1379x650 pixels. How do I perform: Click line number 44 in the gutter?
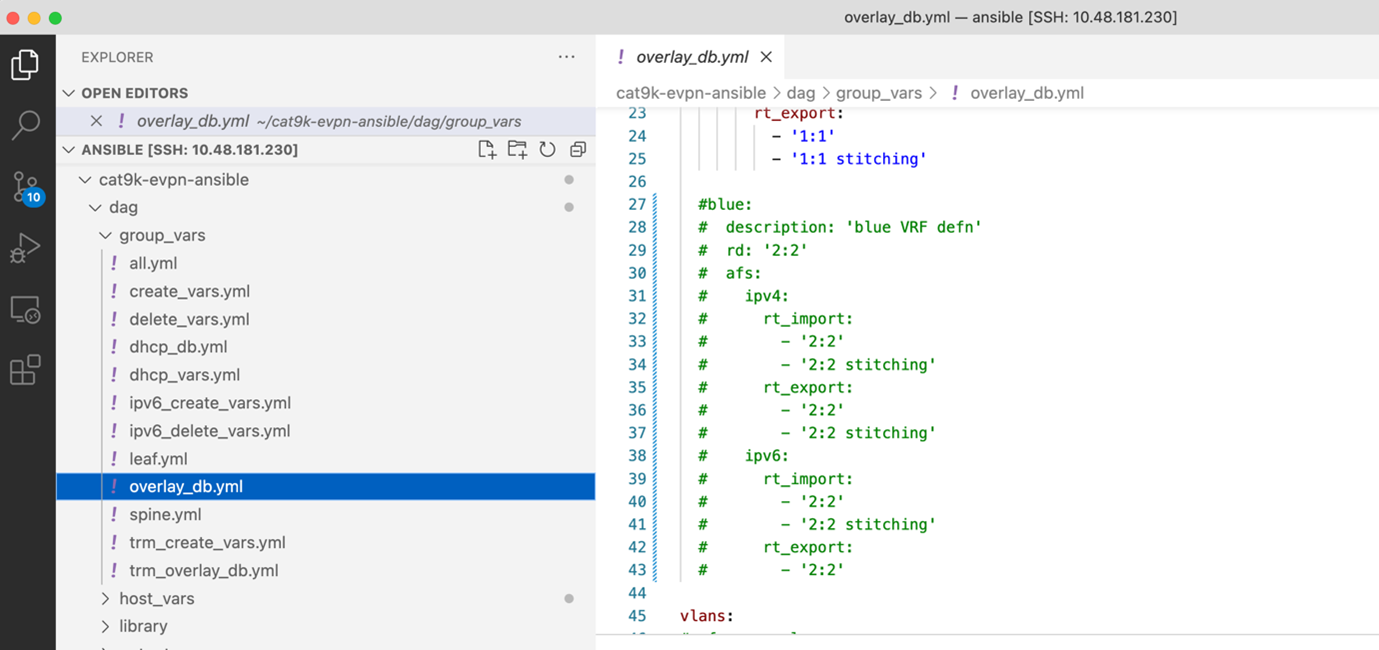point(637,593)
